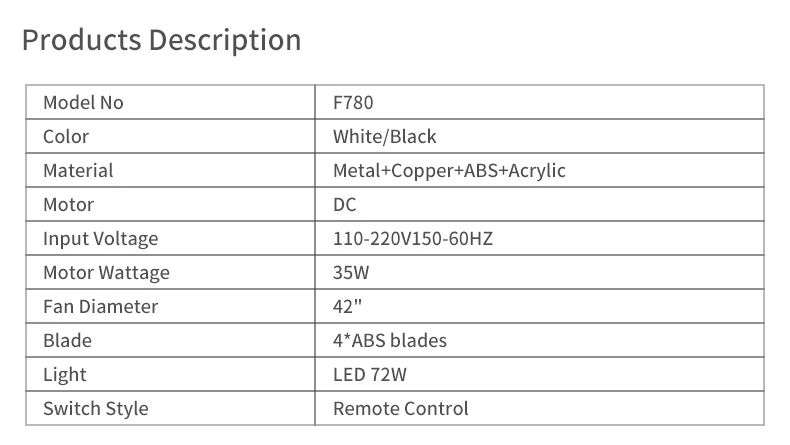Click the Products Description heading
Screen dimensions: 790x445
(162, 41)
